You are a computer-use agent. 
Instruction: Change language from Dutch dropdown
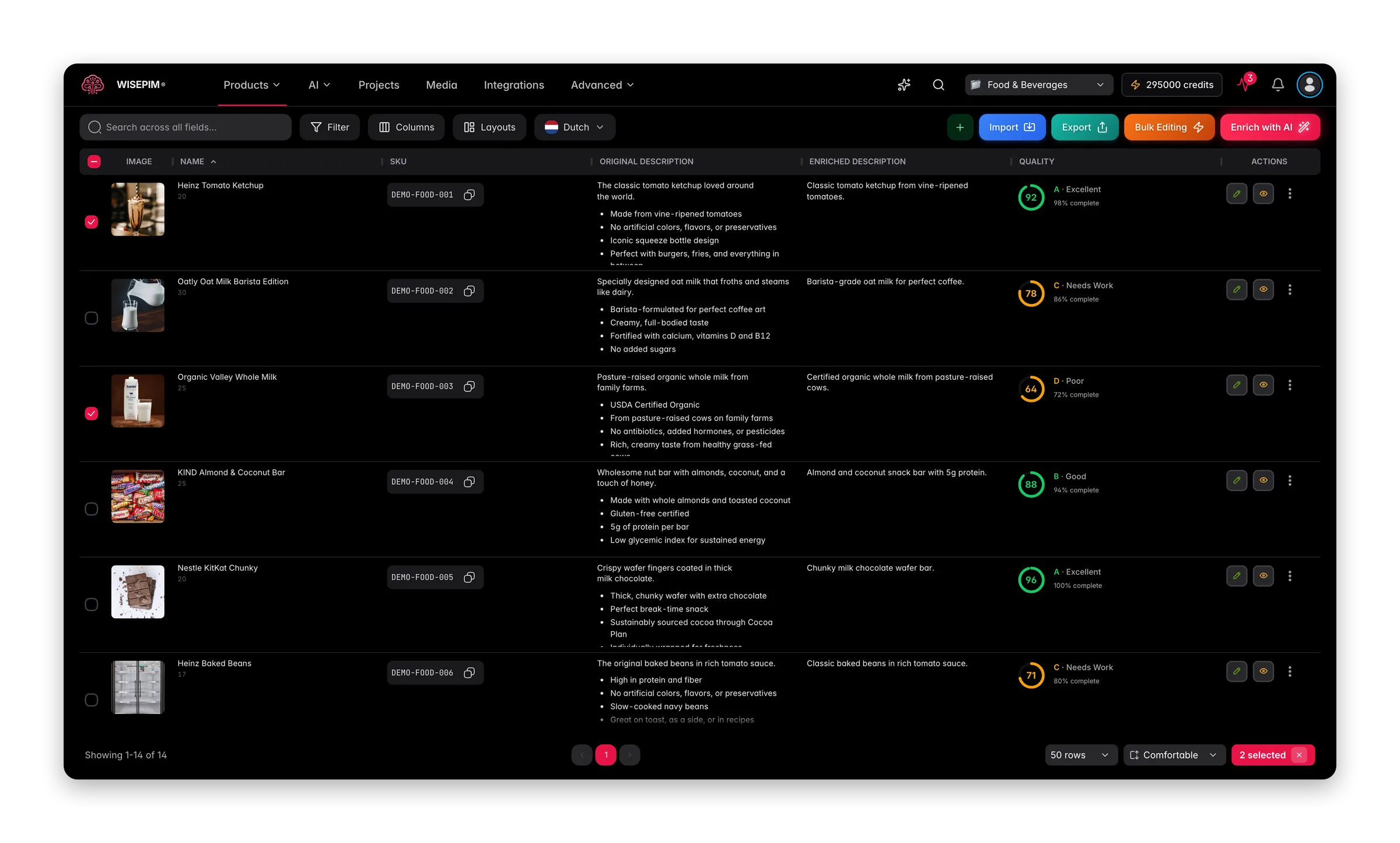click(x=575, y=127)
